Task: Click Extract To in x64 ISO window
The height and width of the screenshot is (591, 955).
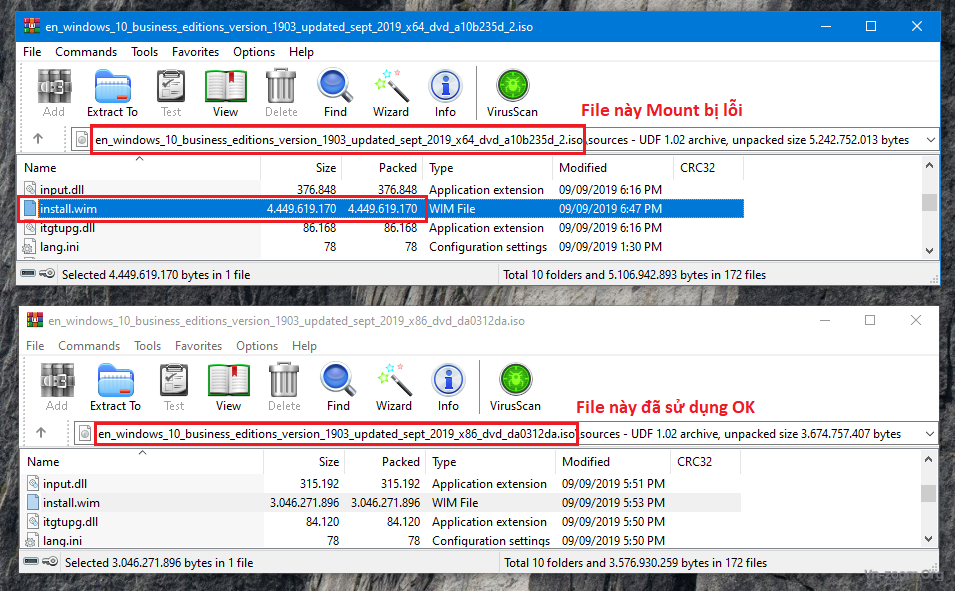Action: (x=113, y=93)
